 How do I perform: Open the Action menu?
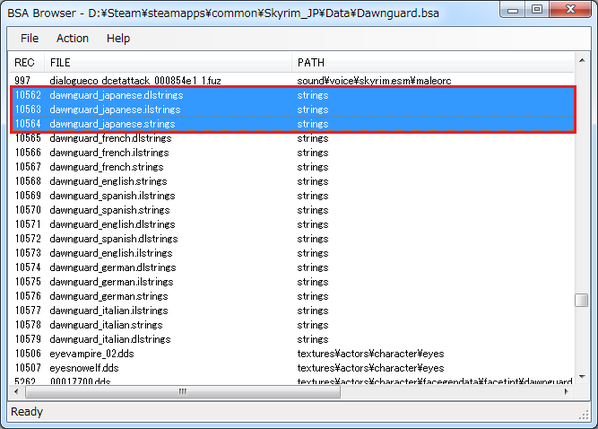click(72, 38)
